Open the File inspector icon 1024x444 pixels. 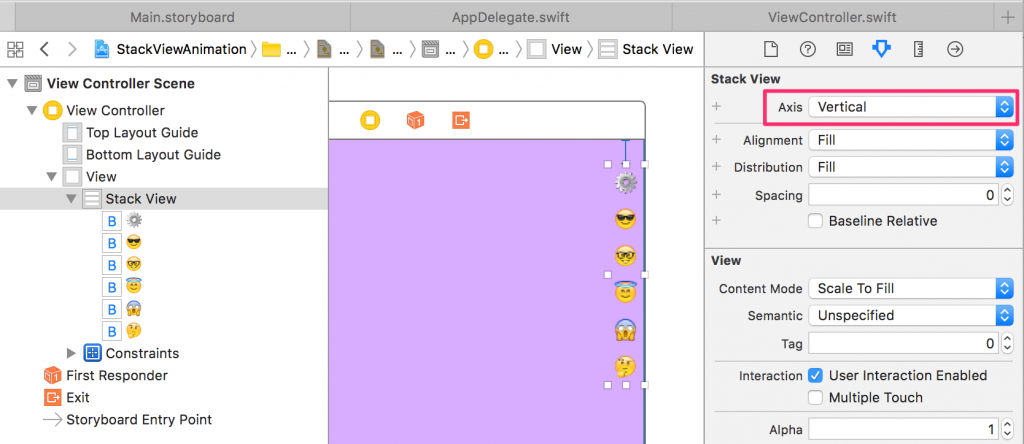coord(771,49)
